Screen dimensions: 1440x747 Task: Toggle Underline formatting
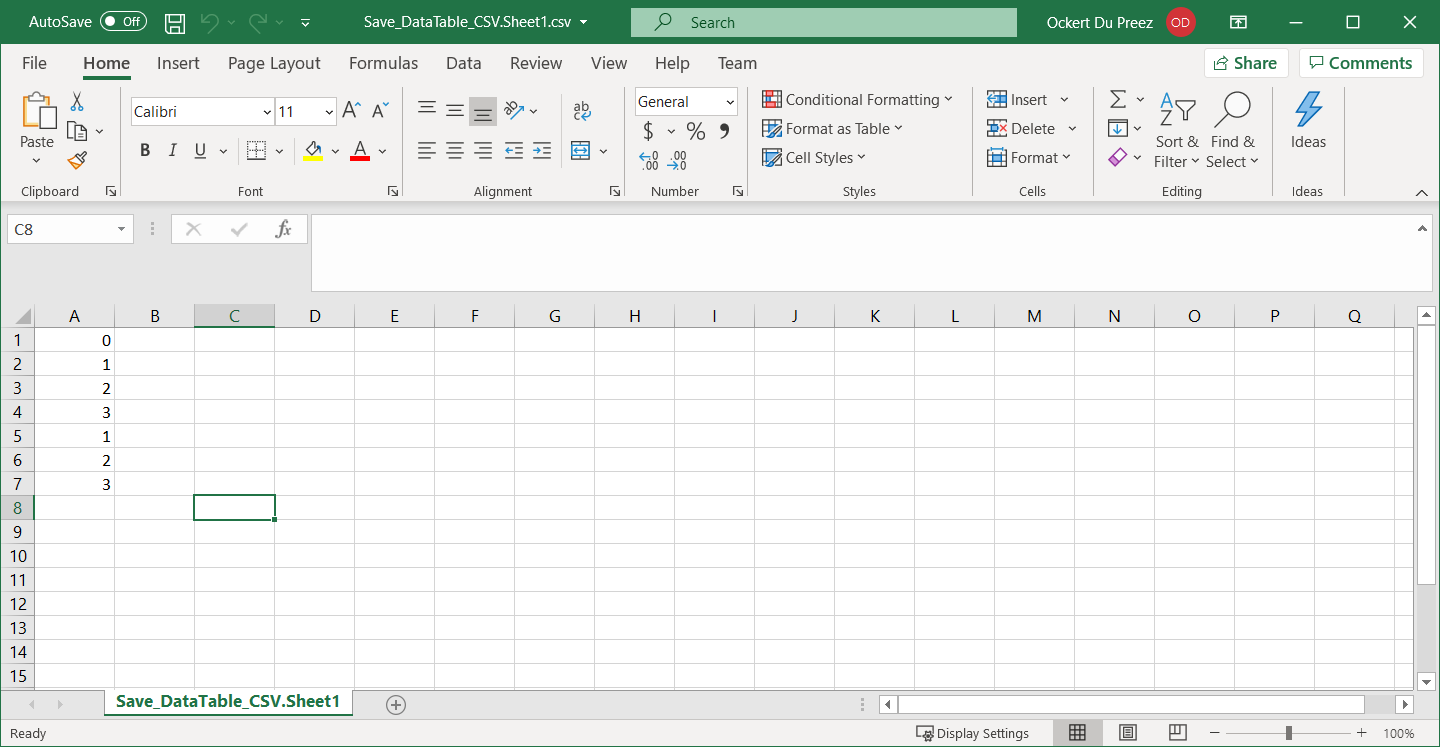coord(199,151)
